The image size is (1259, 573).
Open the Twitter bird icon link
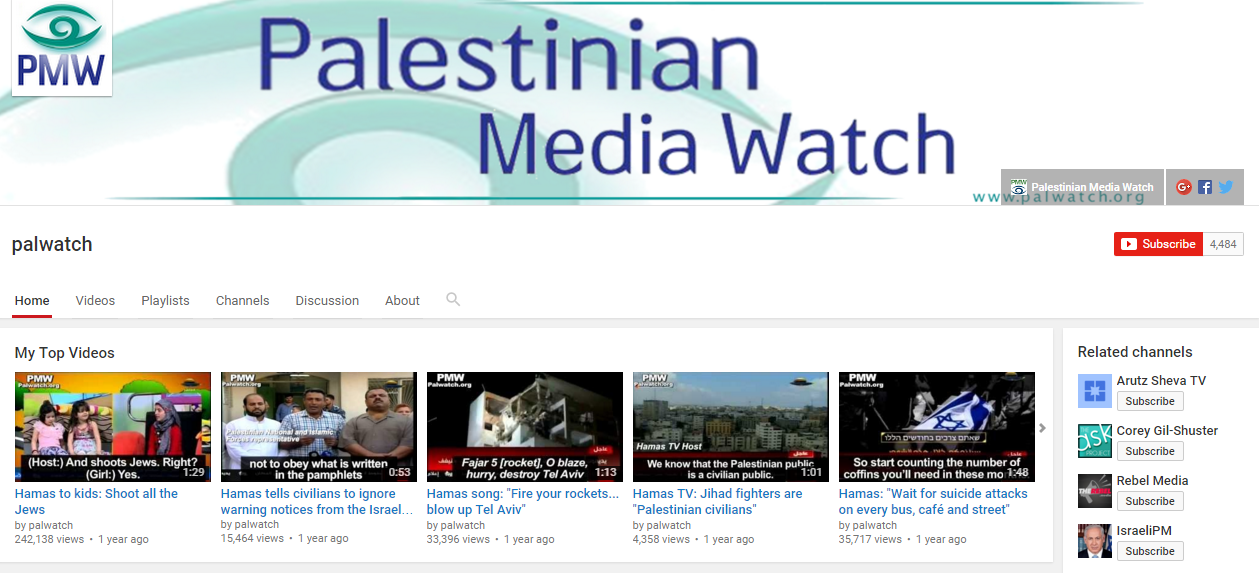[1225, 187]
